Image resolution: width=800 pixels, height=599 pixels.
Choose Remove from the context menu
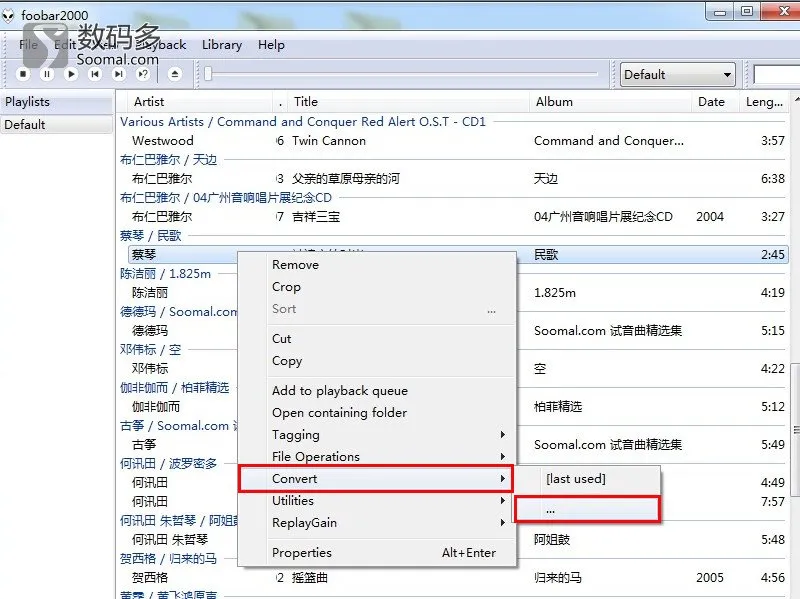click(377, 265)
